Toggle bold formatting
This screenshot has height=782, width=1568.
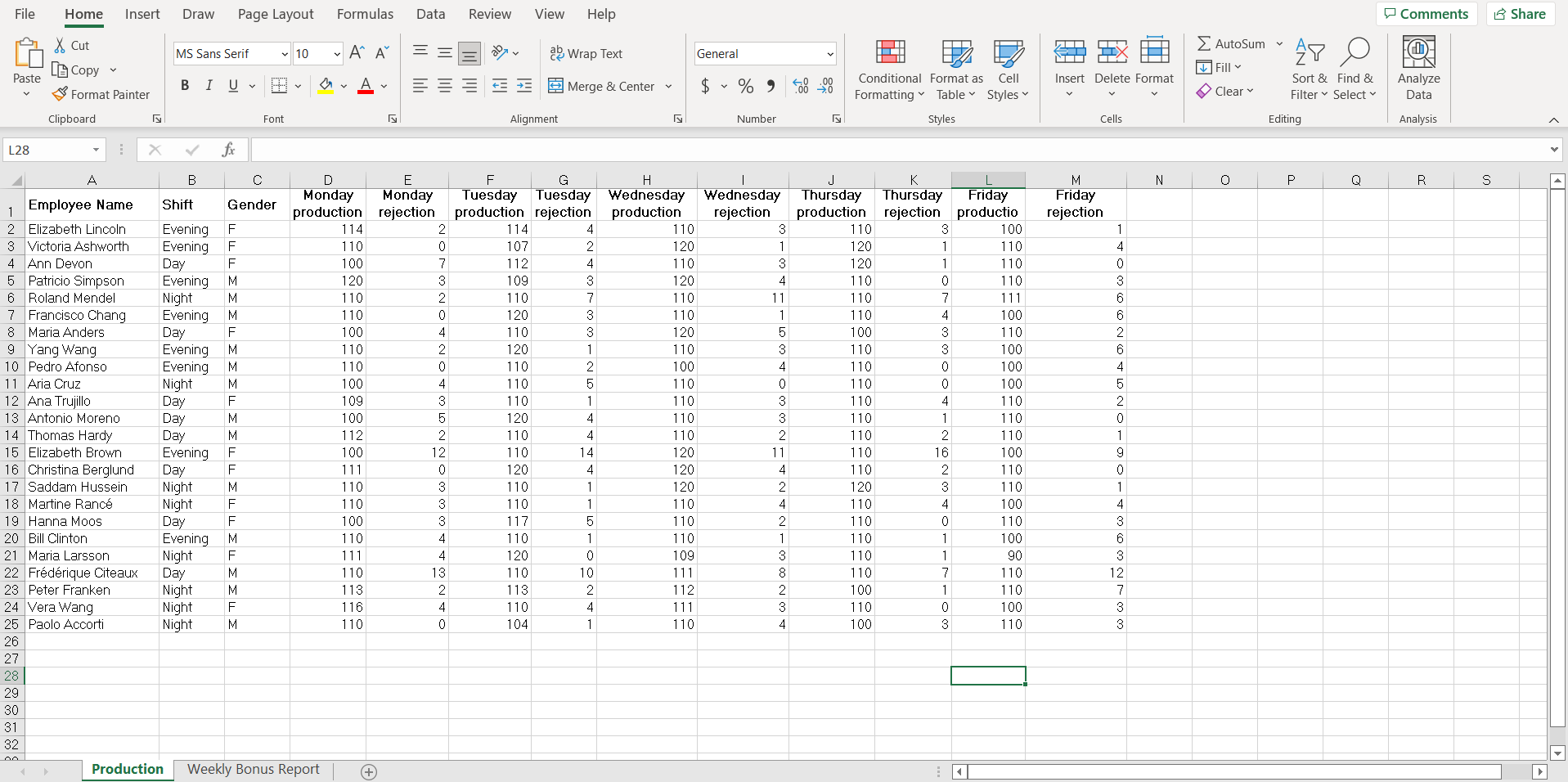click(x=184, y=85)
